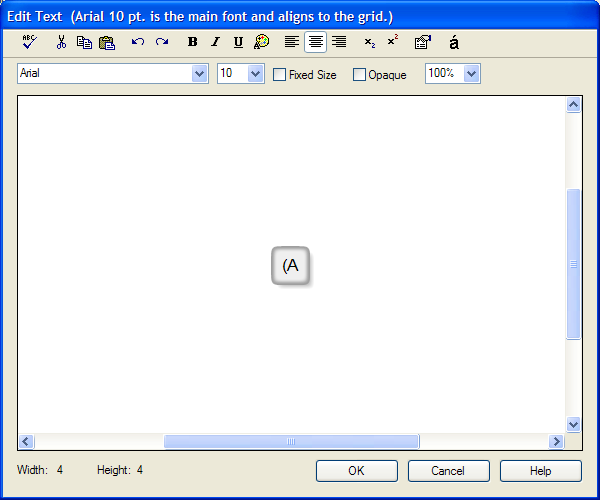
Task: Align text to the left
Action: coord(291,42)
